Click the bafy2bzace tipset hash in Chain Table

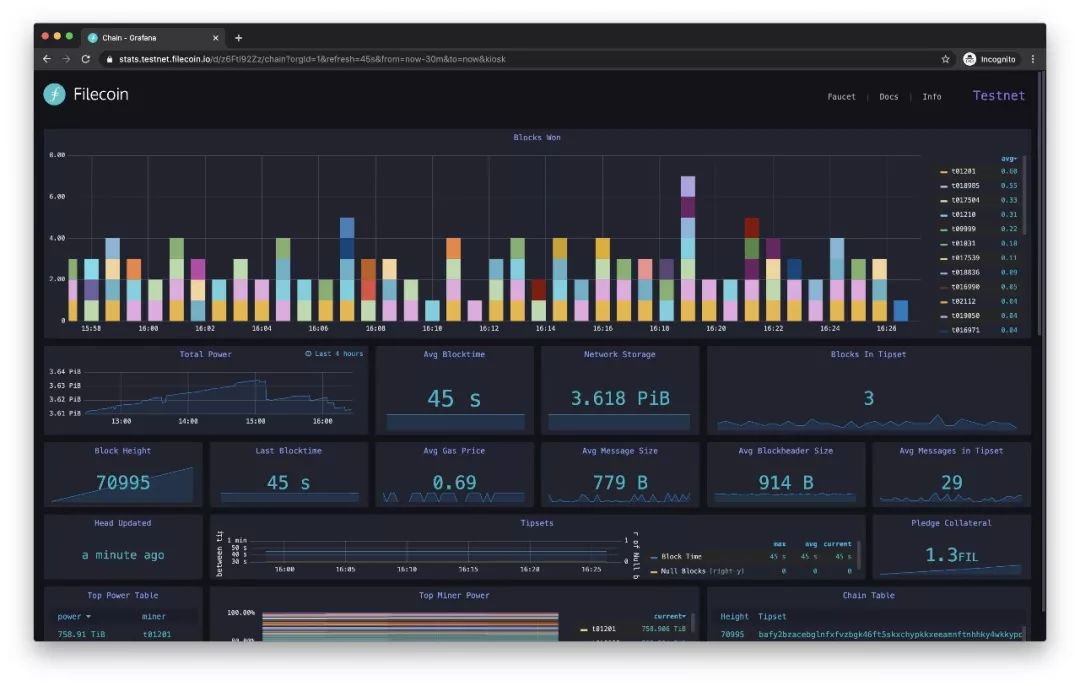coord(890,634)
